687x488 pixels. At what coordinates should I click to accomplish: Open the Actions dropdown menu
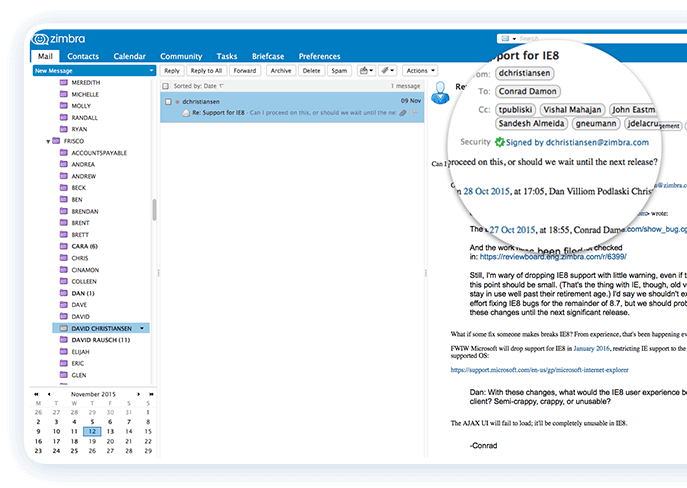(x=420, y=71)
